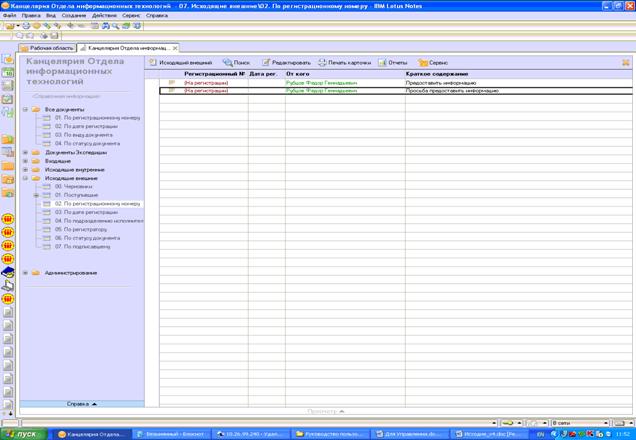Click the print icon in top toolbar
This screenshot has width=636, height=440.
click(26, 26)
